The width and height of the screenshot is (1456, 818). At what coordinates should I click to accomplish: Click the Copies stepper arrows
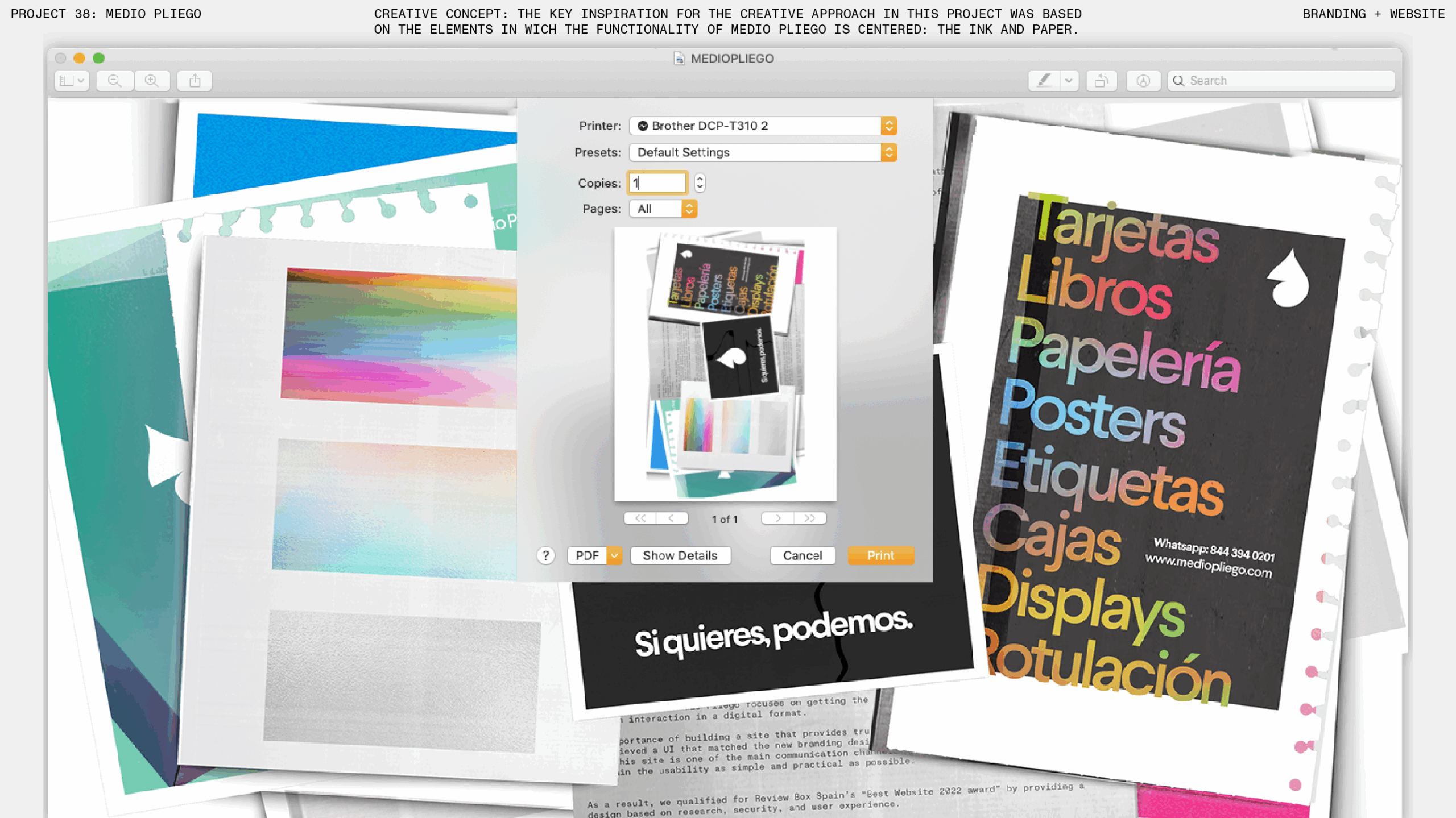[700, 183]
